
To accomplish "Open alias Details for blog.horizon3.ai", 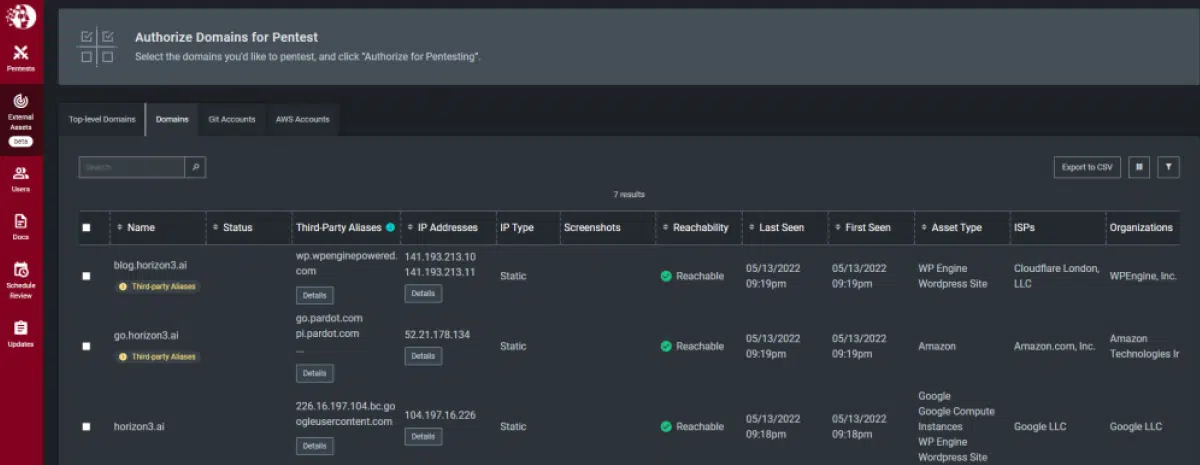I will (x=314, y=295).
